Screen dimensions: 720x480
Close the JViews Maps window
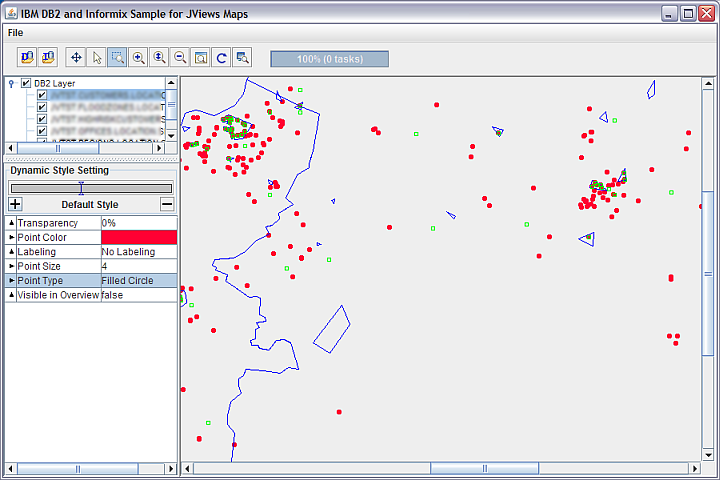pyautogui.click(x=706, y=13)
